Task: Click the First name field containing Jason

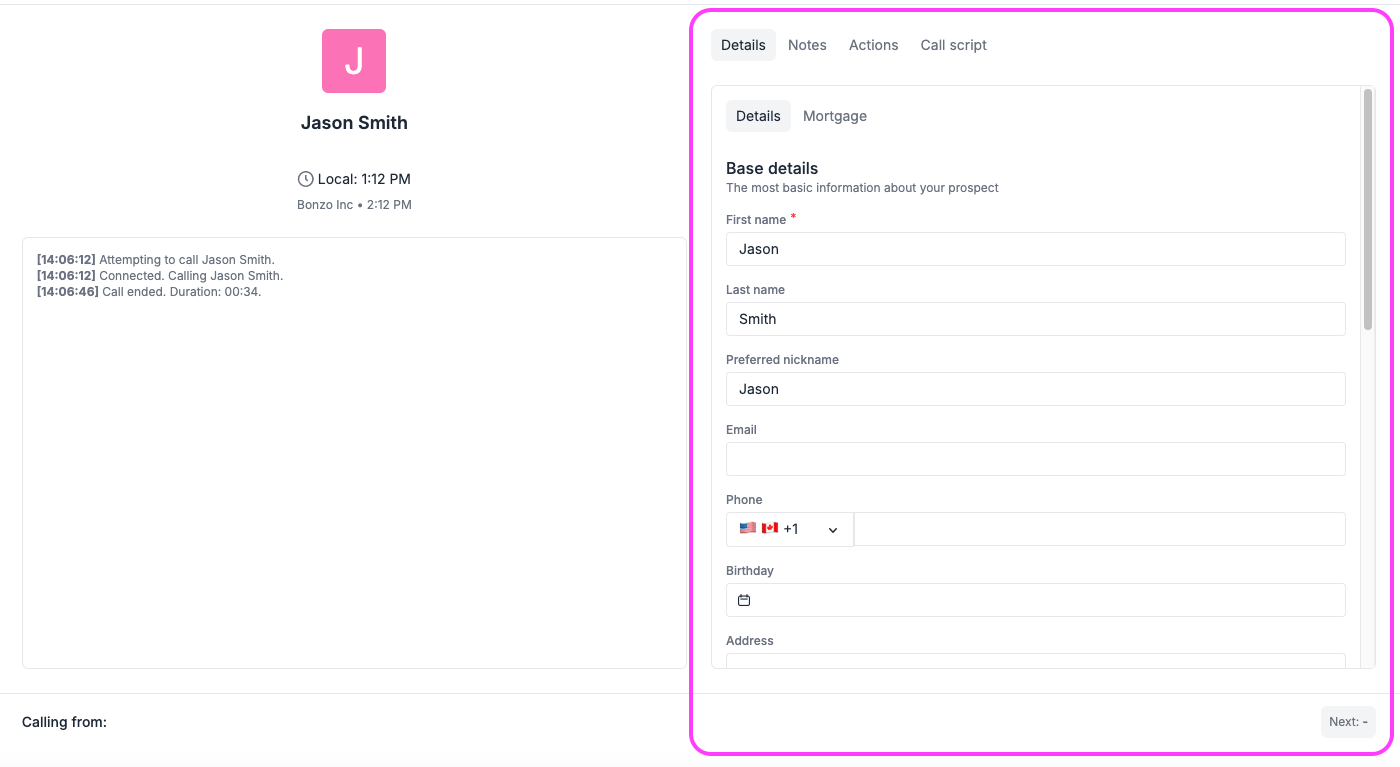Action: coord(1036,249)
